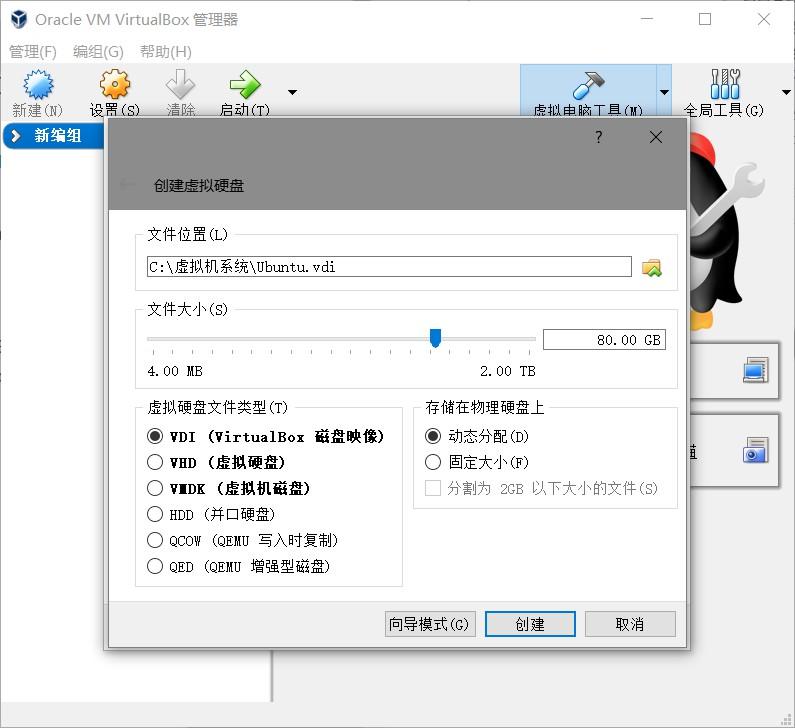This screenshot has width=795, height=728.
Task: Open the 全局工具 global tools icon
Action: tap(725, 84)
